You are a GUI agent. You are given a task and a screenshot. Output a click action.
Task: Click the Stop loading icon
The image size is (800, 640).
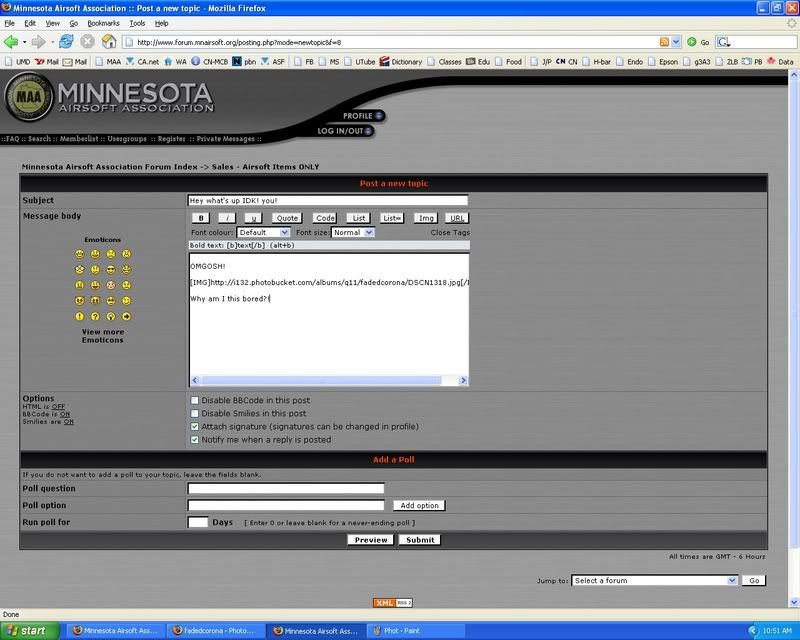[x=88, y=42]
